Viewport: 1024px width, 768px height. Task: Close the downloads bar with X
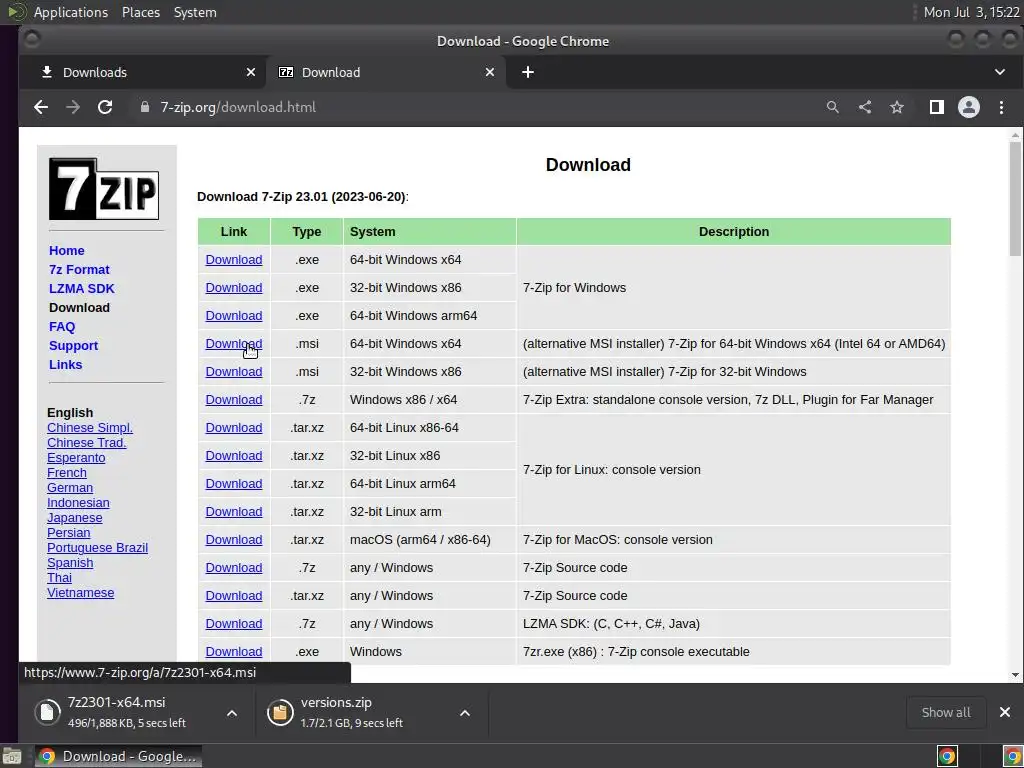(x=1004, y=712)
